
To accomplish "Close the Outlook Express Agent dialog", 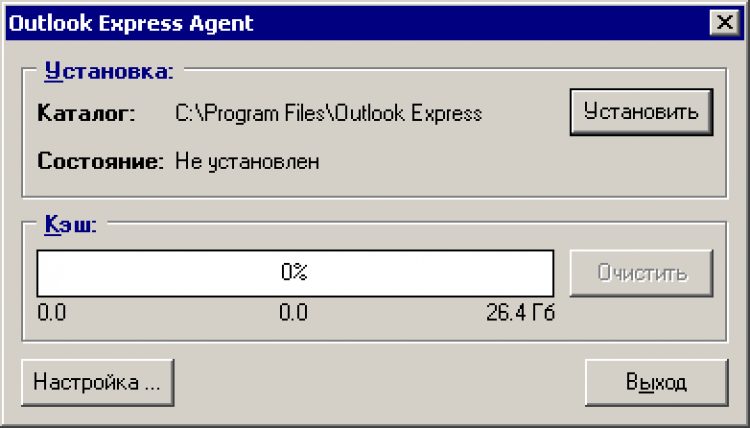I will pyautogui.click(x=721, y=23).
